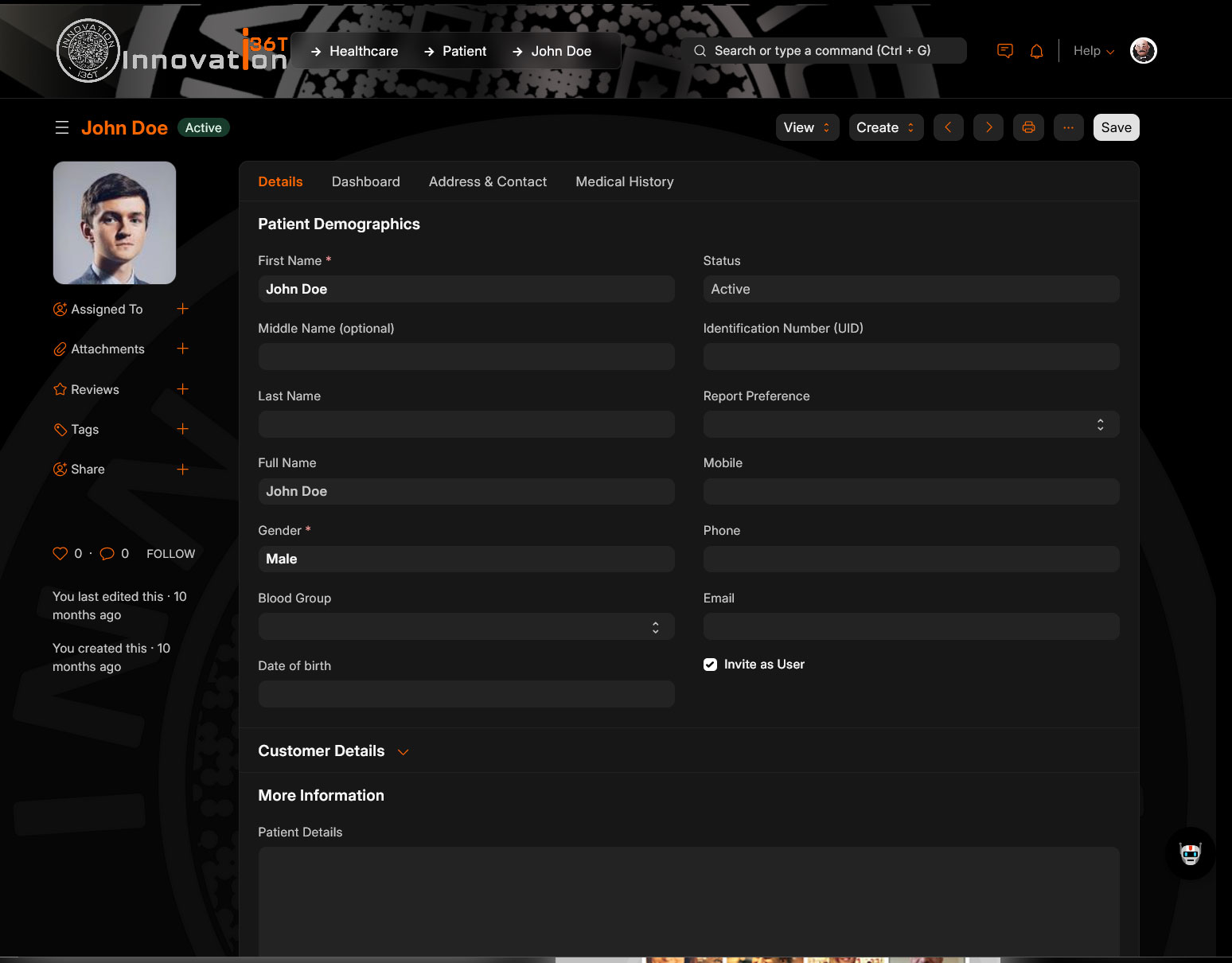Open the Blood Group dropdown

(x=466, y=627)
